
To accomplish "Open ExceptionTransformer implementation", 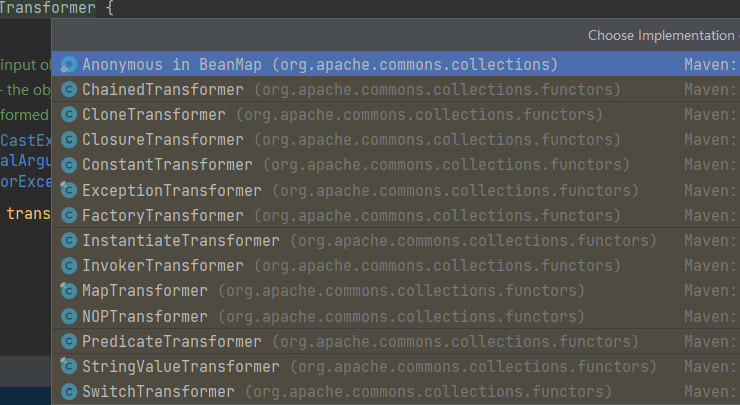I will coord(395,190).
